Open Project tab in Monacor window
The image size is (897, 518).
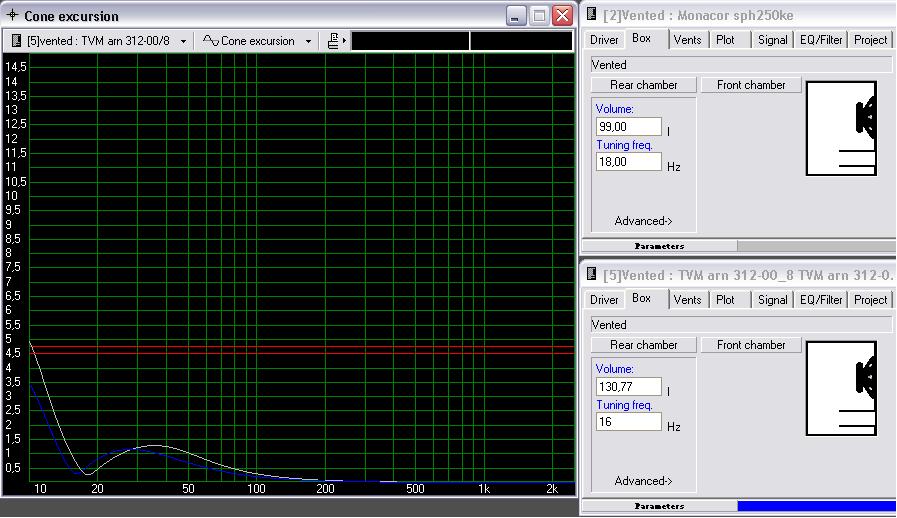click(x=871, y=39)
